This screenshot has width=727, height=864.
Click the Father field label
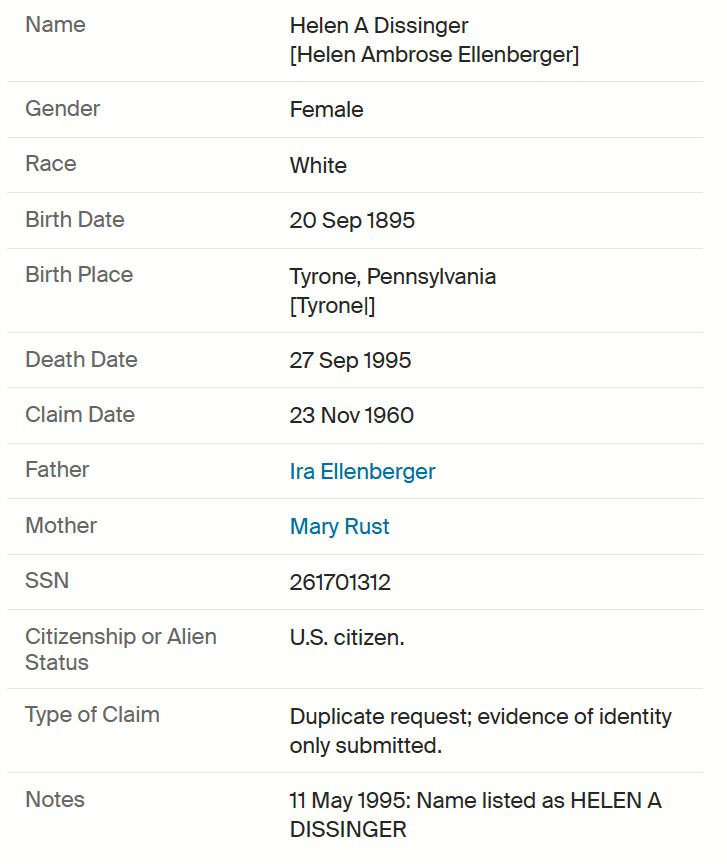(x=57, y=470)
